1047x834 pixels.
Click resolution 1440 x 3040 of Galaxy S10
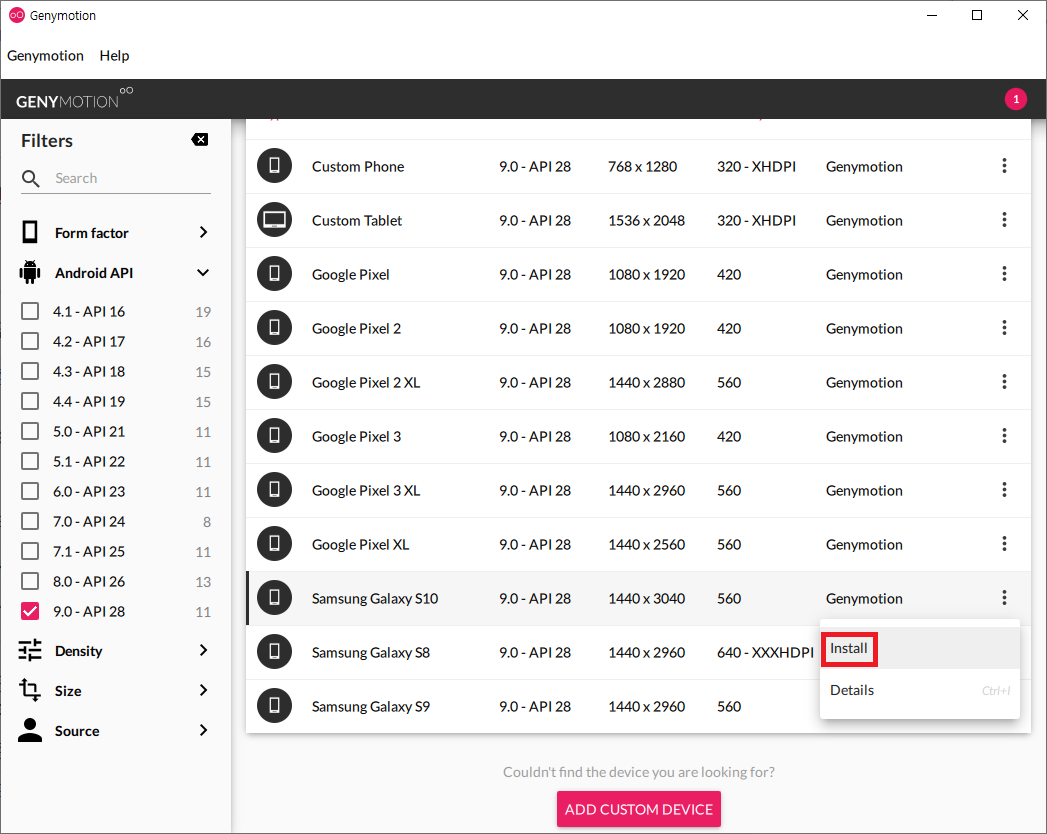click(646, 598)
